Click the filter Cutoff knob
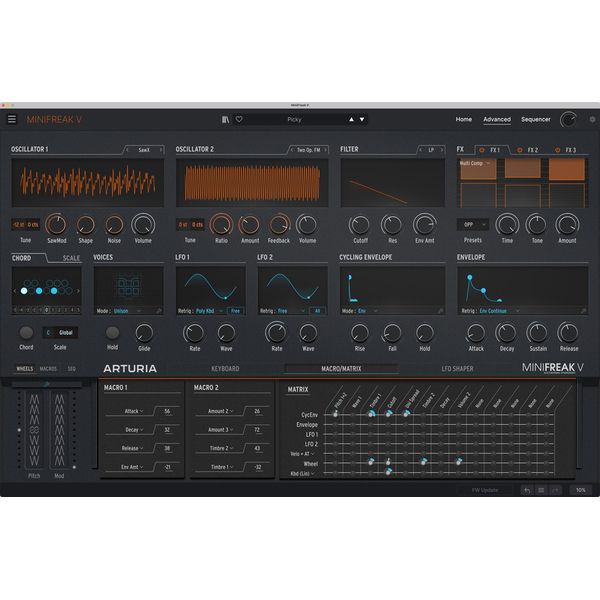 click(359, 225)
